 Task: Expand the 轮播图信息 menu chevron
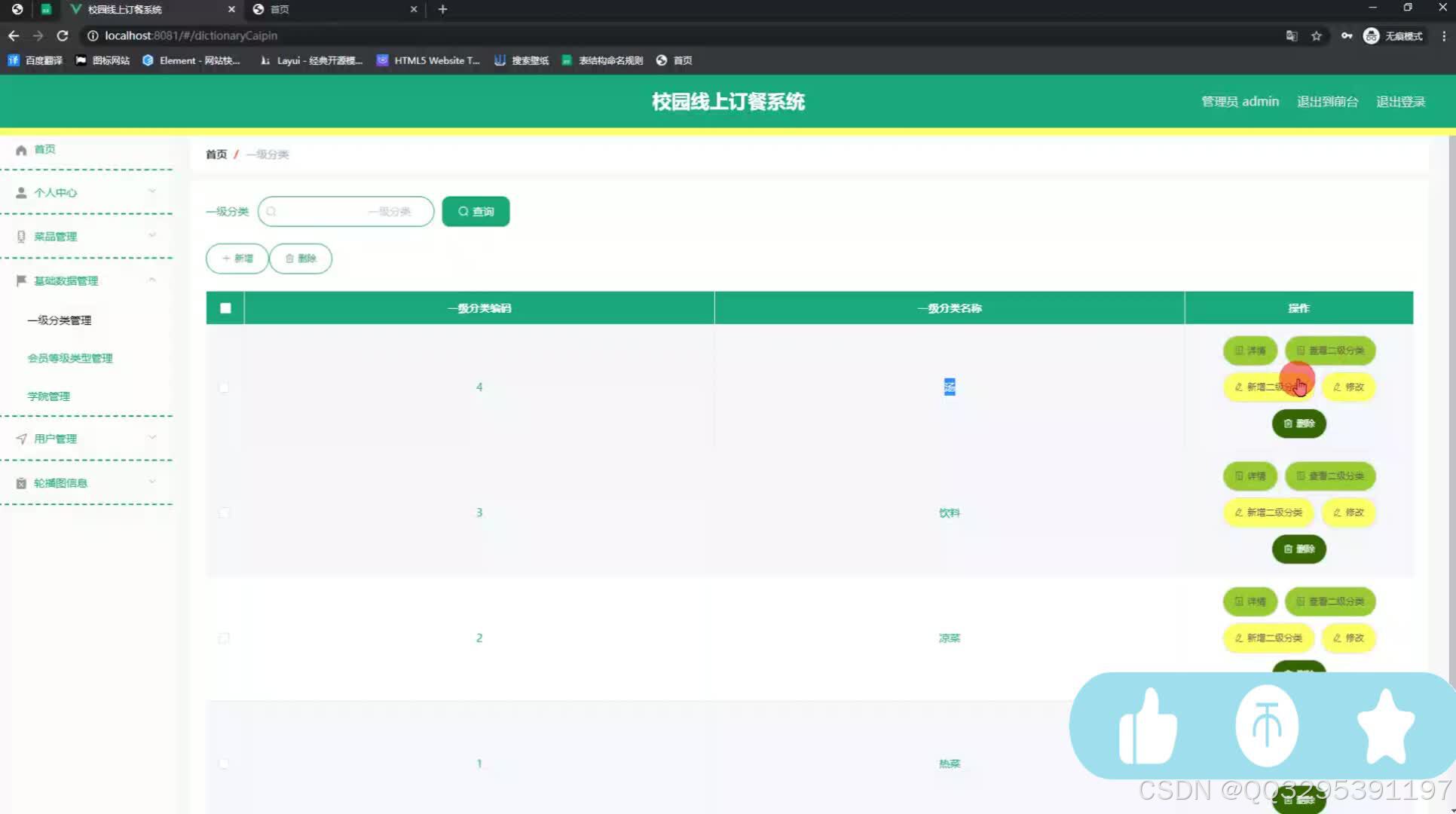pos(152,482)
